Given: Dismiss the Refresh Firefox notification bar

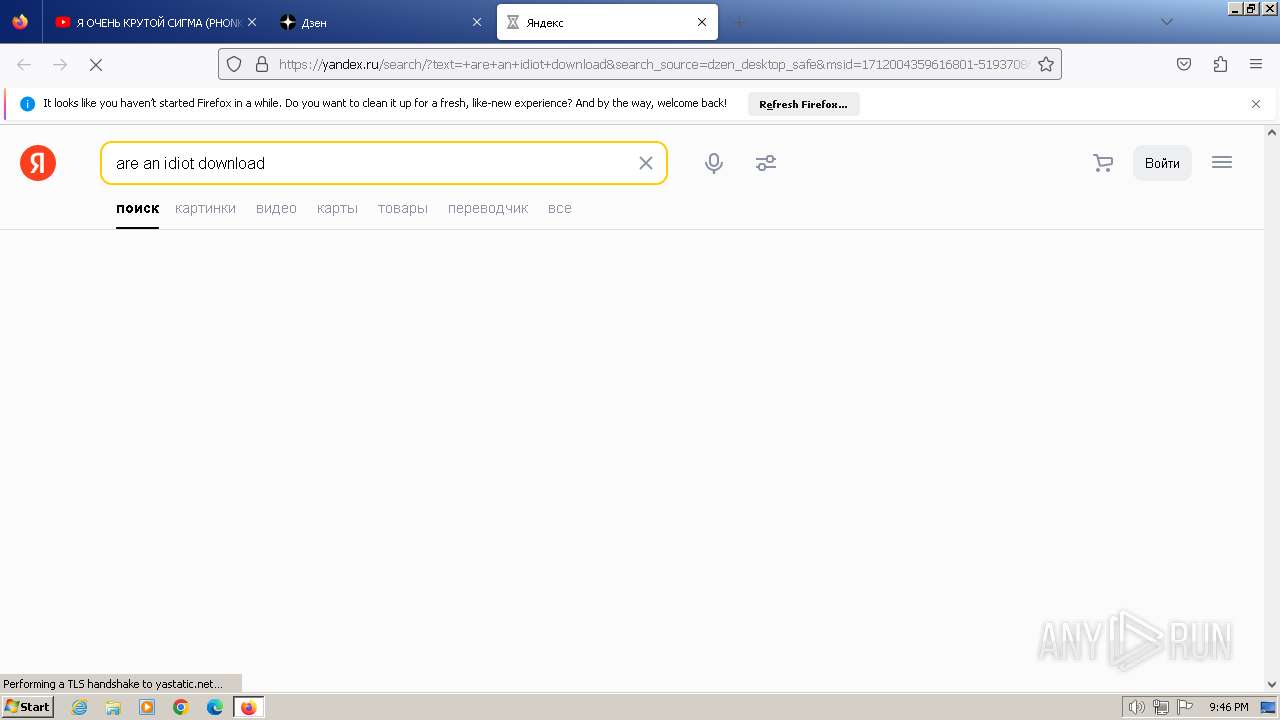Looking at the screenshot, I should click(x=1256, y=104).
